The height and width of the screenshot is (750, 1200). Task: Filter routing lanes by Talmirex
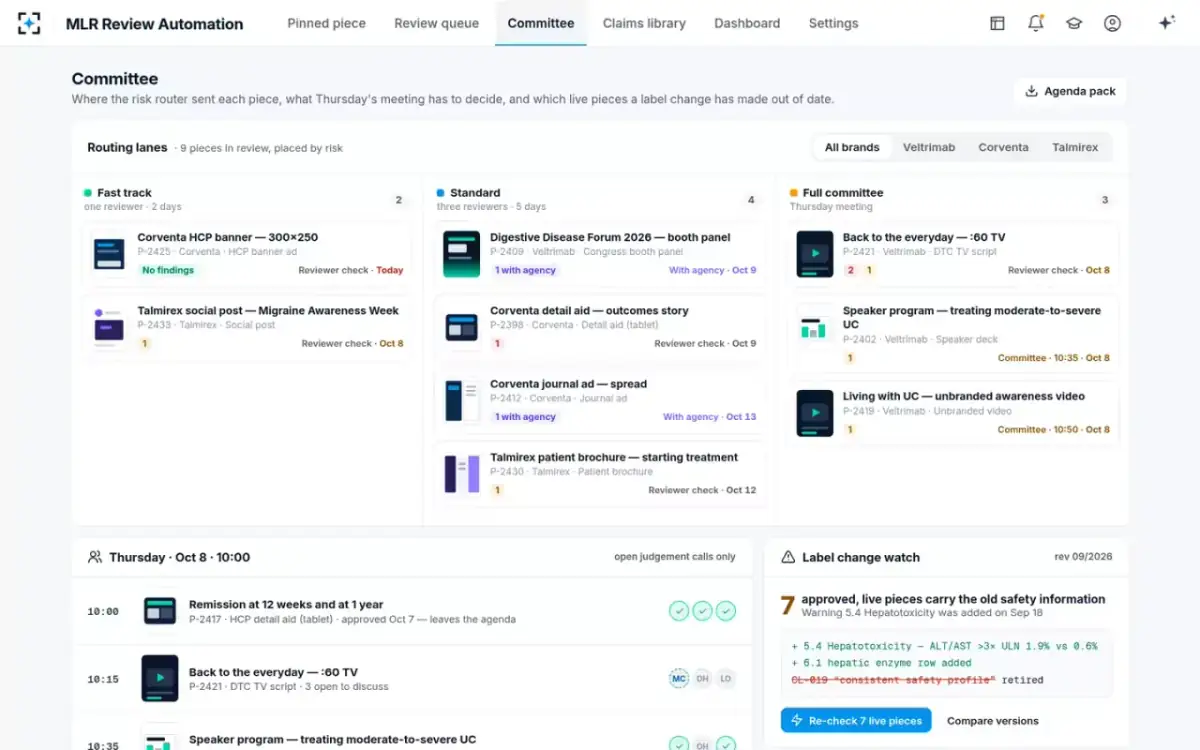pyautogui.click(x=1075, y=147)
